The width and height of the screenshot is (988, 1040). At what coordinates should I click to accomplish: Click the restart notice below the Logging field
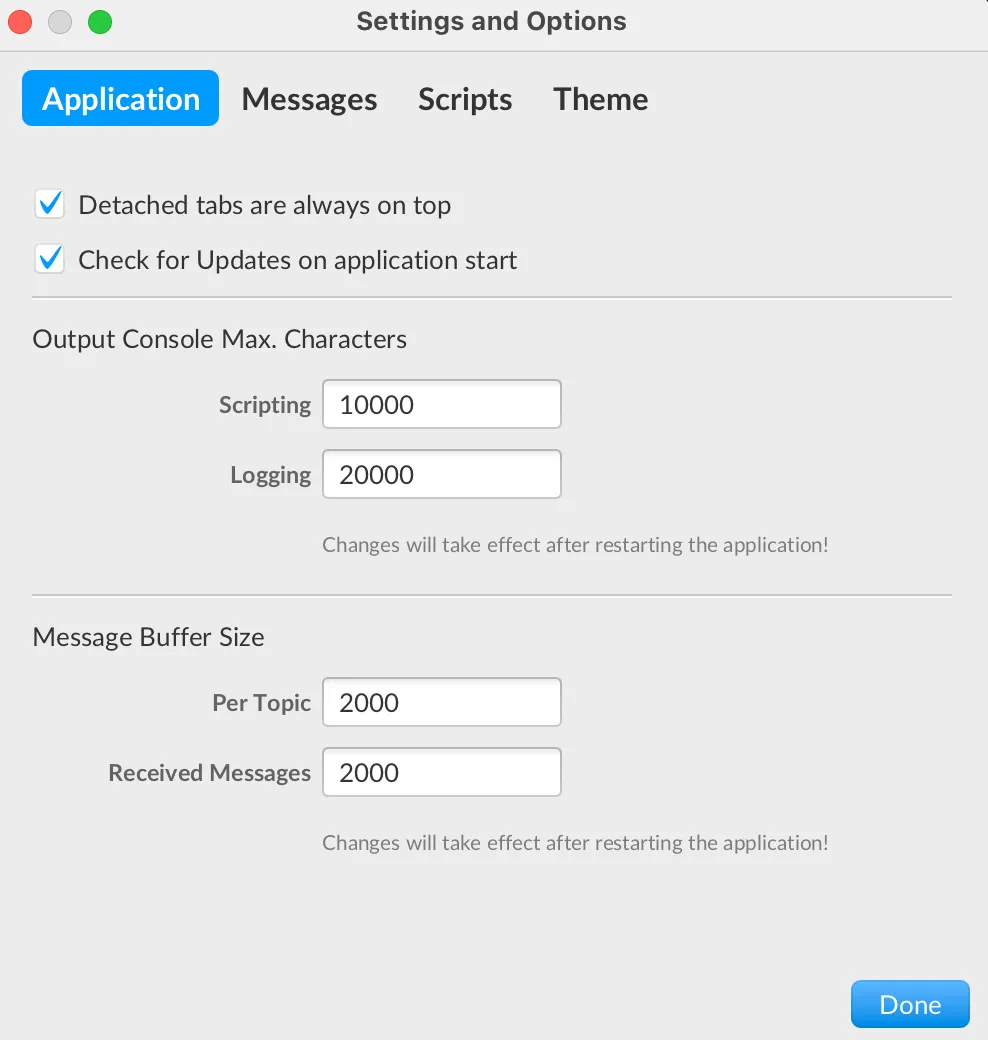pos(575,545)
